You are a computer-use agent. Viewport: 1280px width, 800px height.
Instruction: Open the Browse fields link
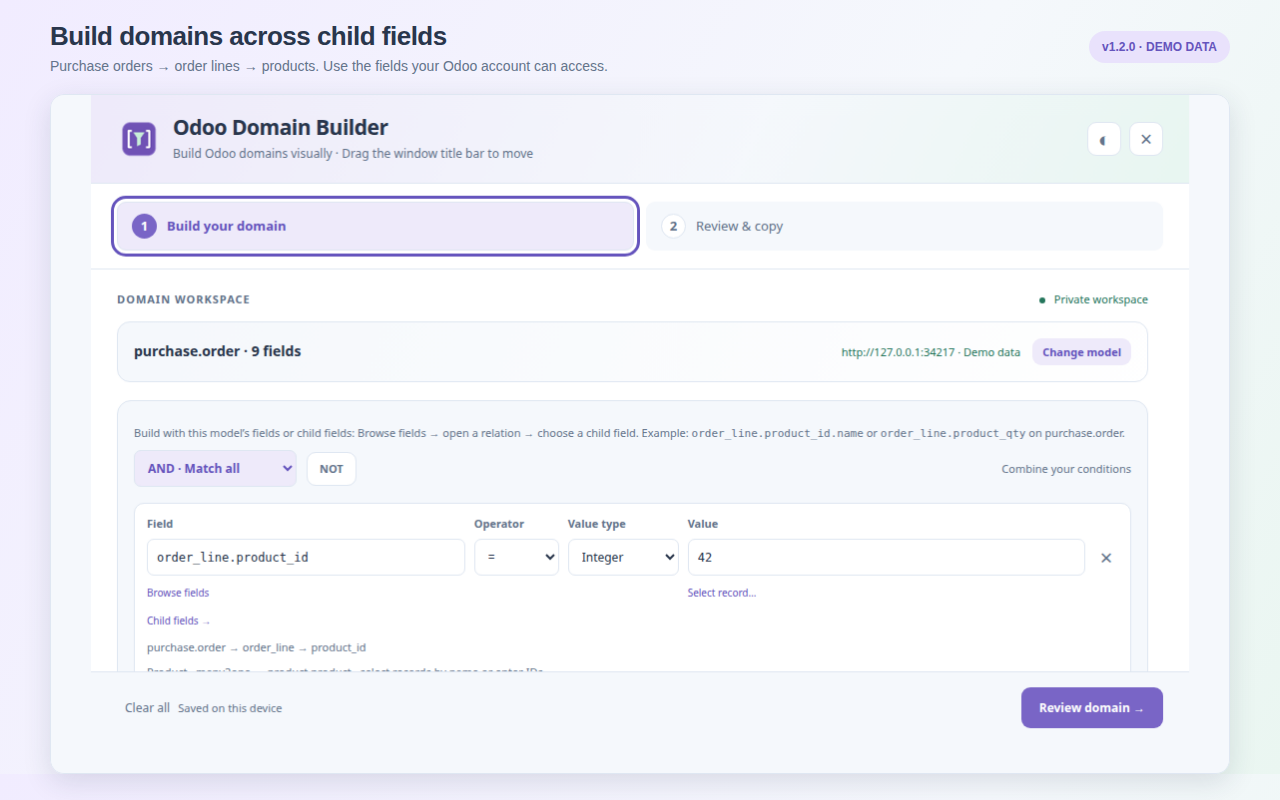(178, 593)
